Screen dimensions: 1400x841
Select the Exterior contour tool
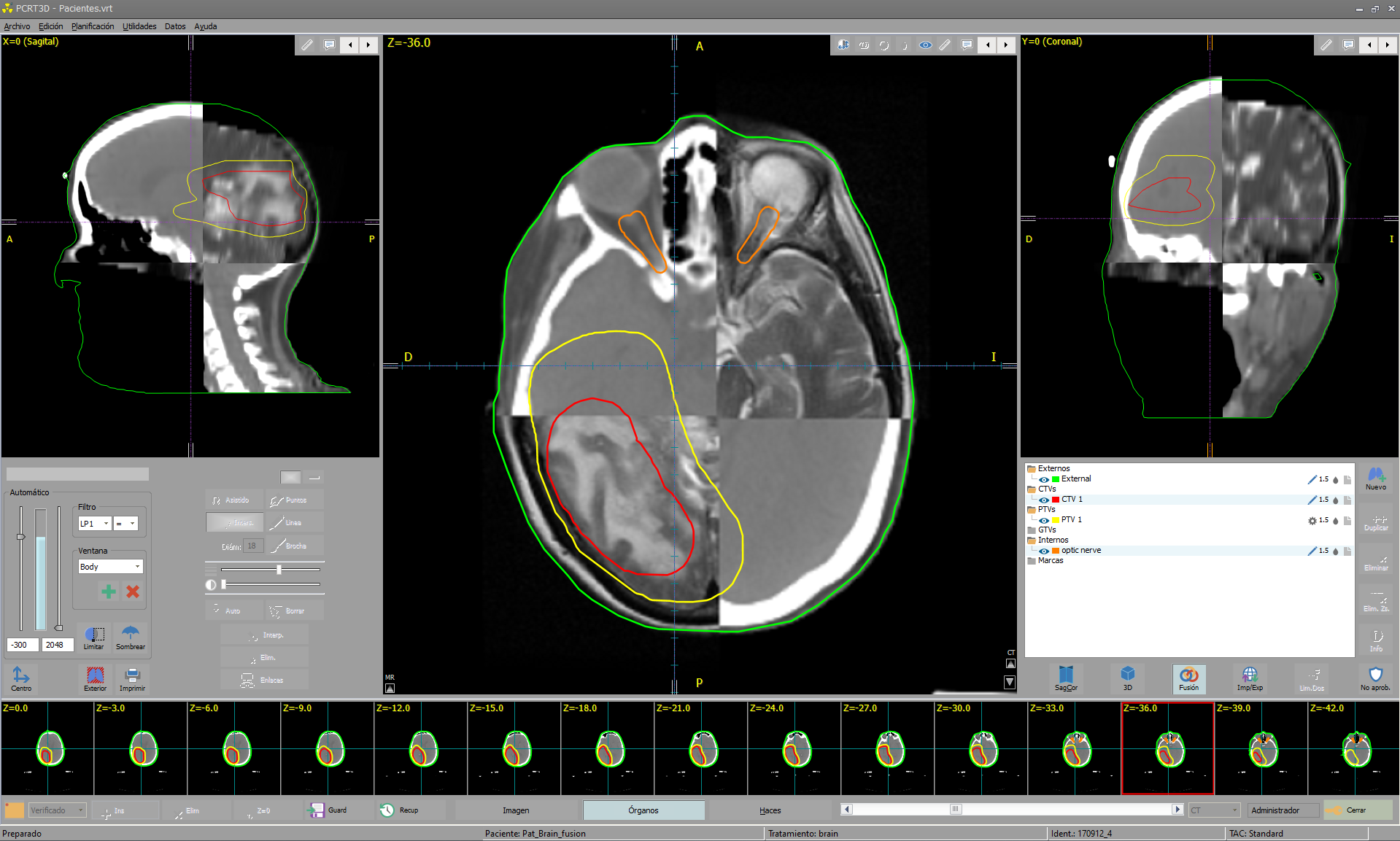point(95,678)
